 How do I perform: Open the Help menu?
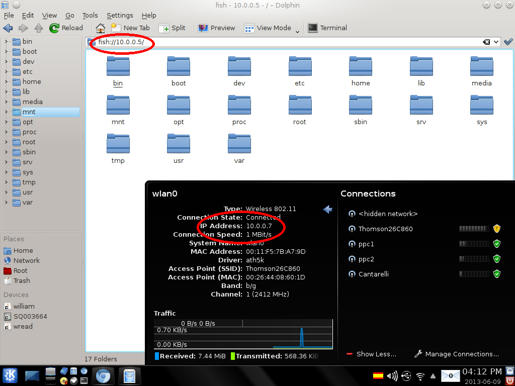149,15
